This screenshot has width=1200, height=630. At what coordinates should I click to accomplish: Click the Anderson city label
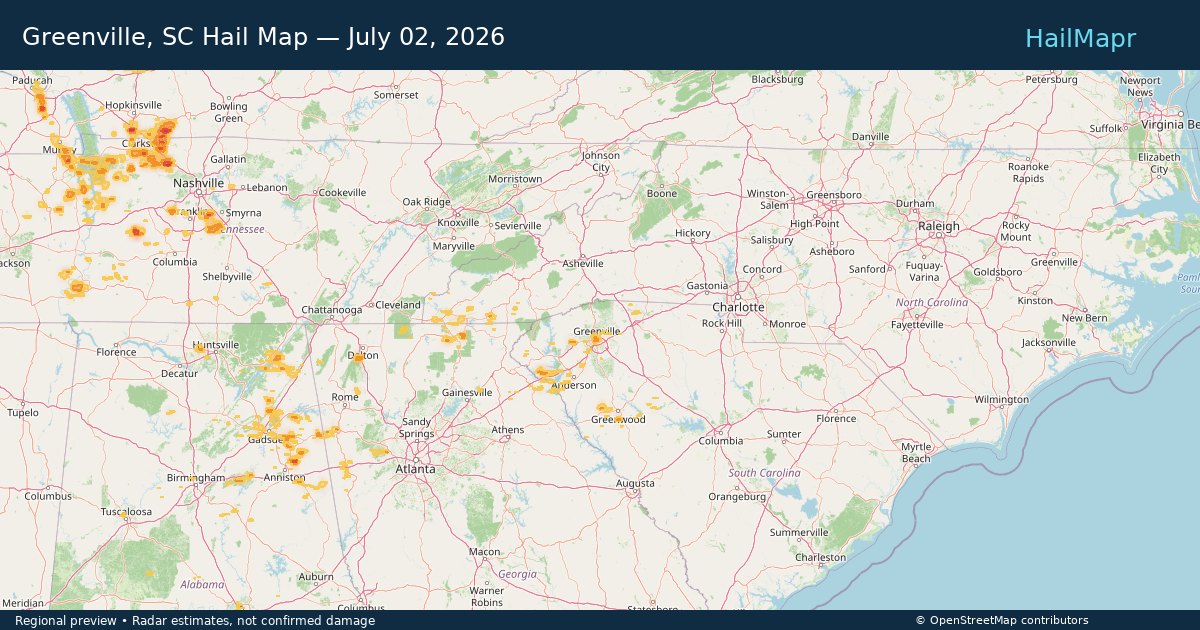[574, 385]
